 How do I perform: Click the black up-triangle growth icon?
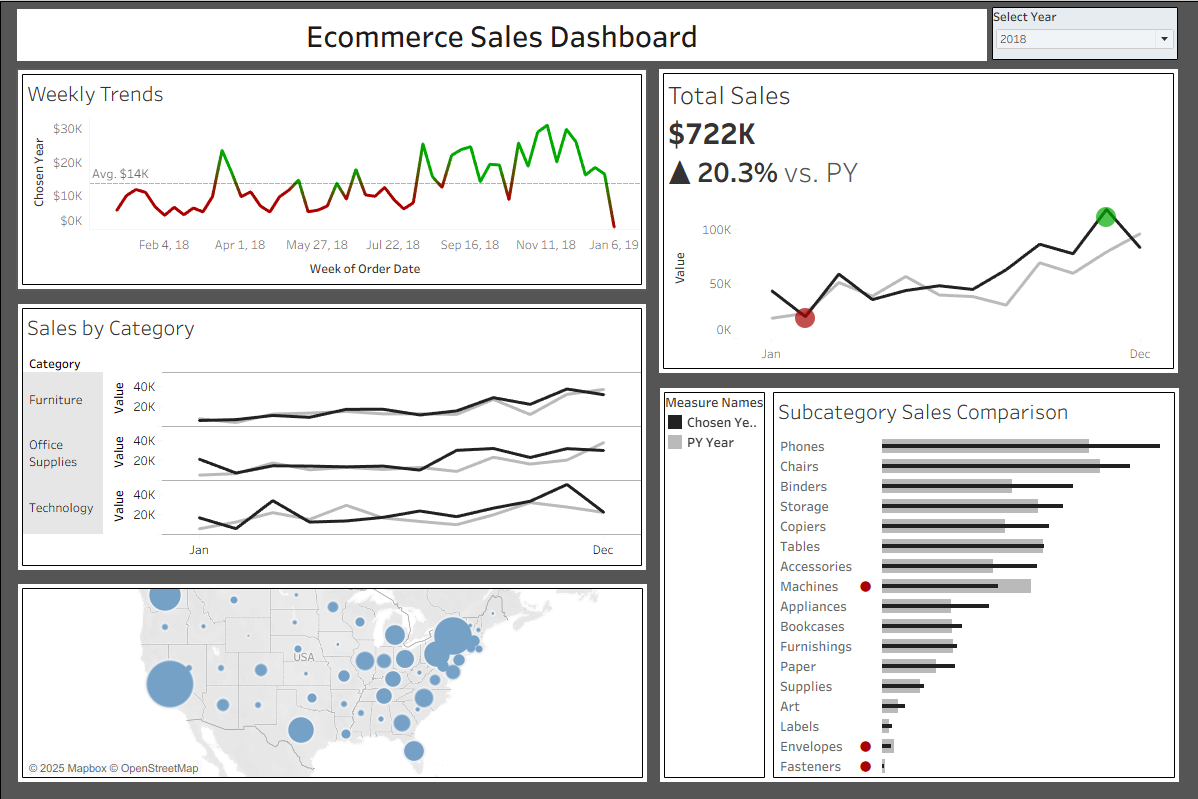[x=680, y=173]
